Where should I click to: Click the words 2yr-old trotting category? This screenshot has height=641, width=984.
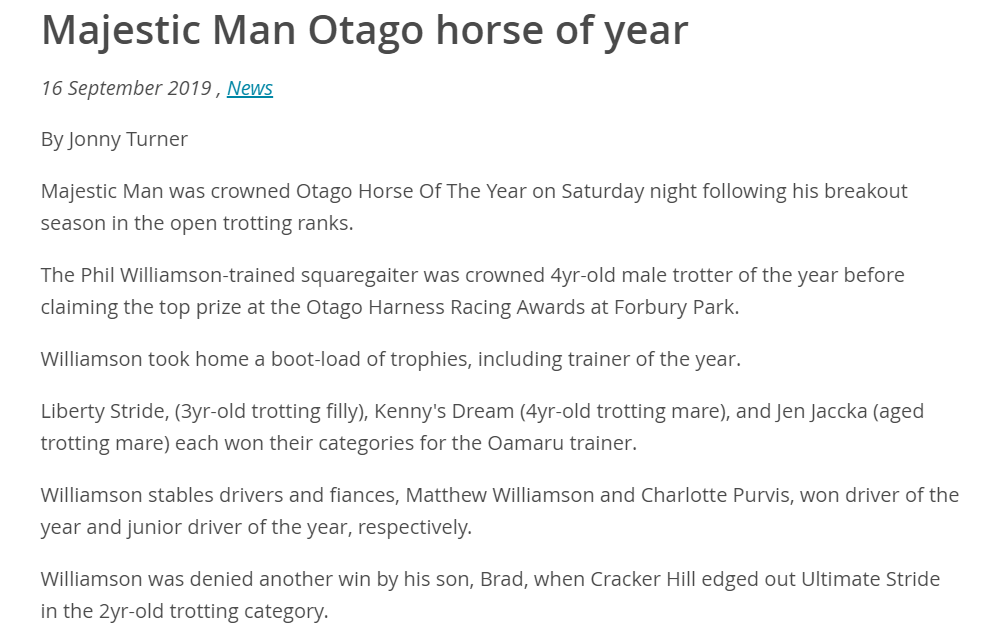pyautogui.click(x=212, y=611)
